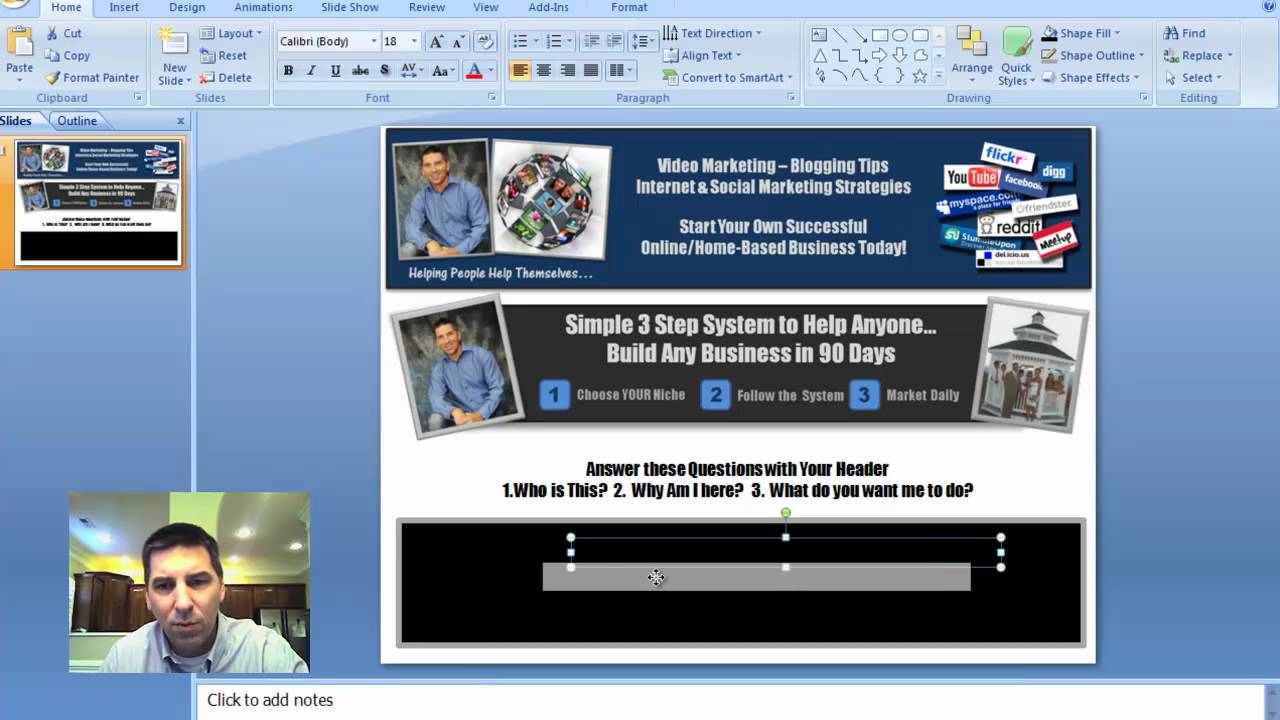Image resolution: width=1280 pixels, height=720 pixels.
Task: Click the Copy icon
Action: [52, 55]
